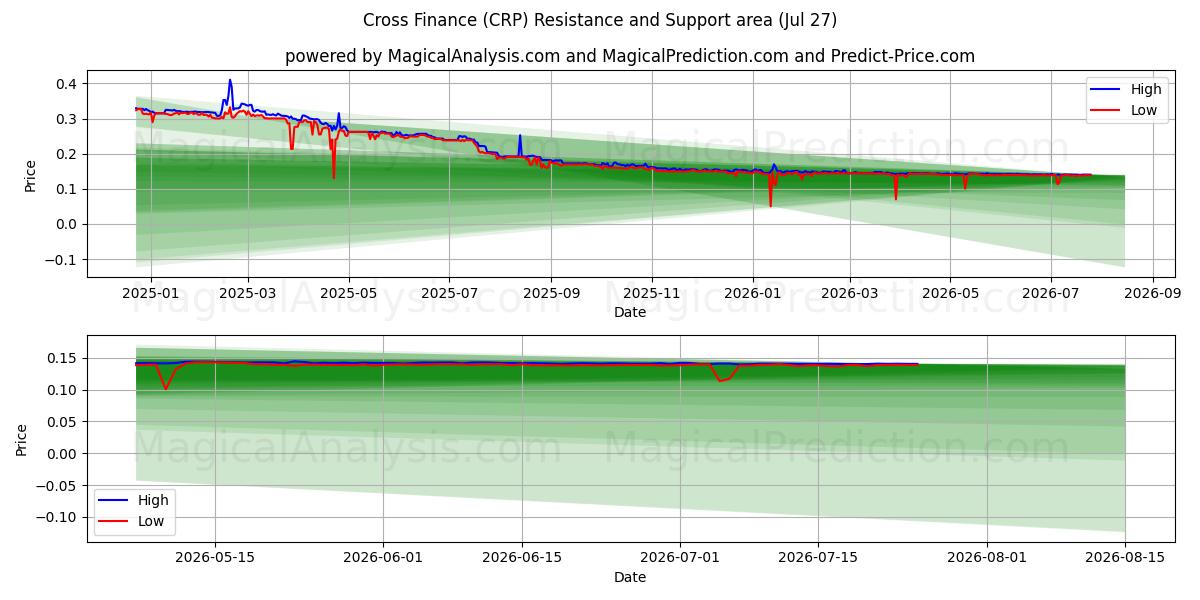Viewport: 1200px width, 600px height.
Task: Click the '−0.1' y-axis label in the top chart
Action: coord(62,260)
